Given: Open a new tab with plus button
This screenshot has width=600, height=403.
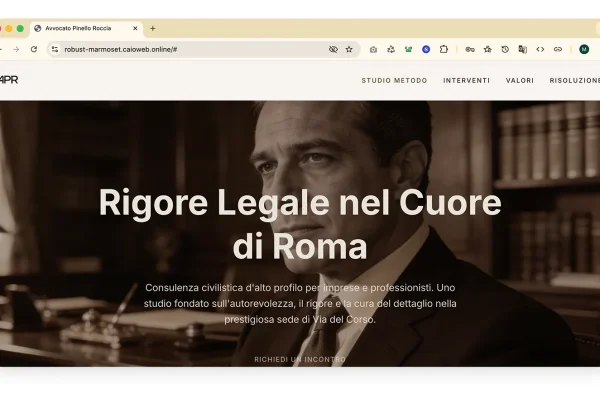Looking at the screenshot, I should pos(153,28).
